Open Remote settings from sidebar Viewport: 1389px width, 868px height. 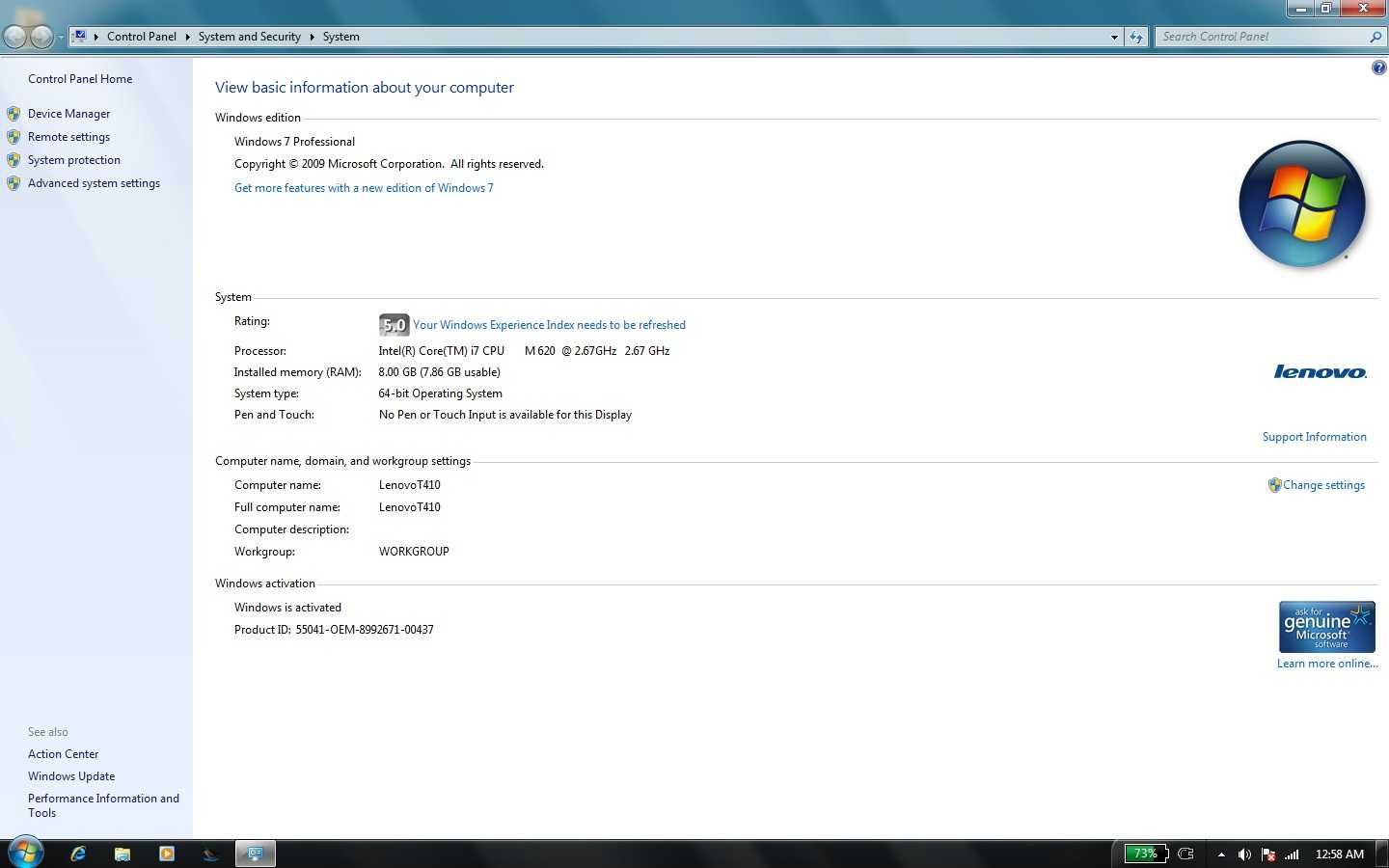tap(68, 137)
